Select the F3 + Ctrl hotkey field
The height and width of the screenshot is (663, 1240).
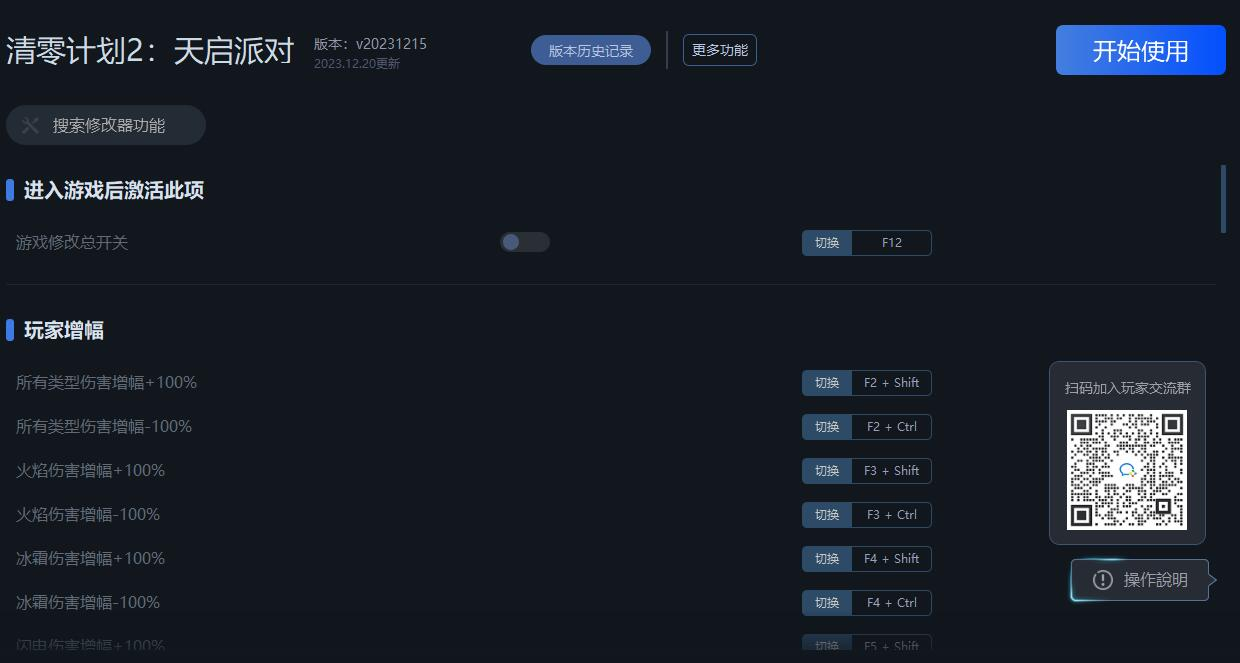tap(891, 515)
